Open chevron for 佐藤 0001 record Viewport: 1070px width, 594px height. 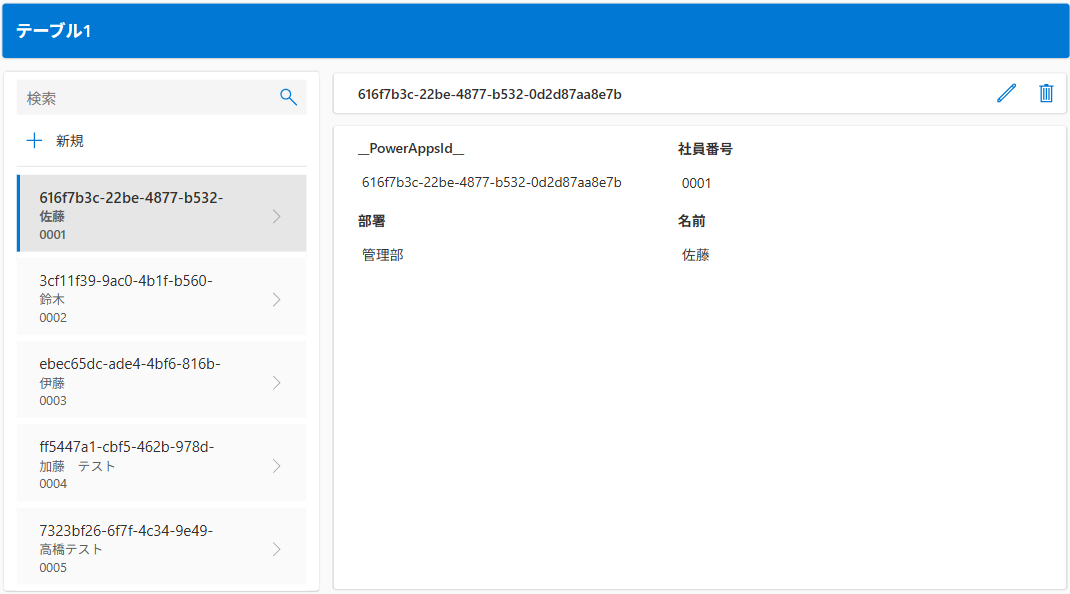coord(276,216)
